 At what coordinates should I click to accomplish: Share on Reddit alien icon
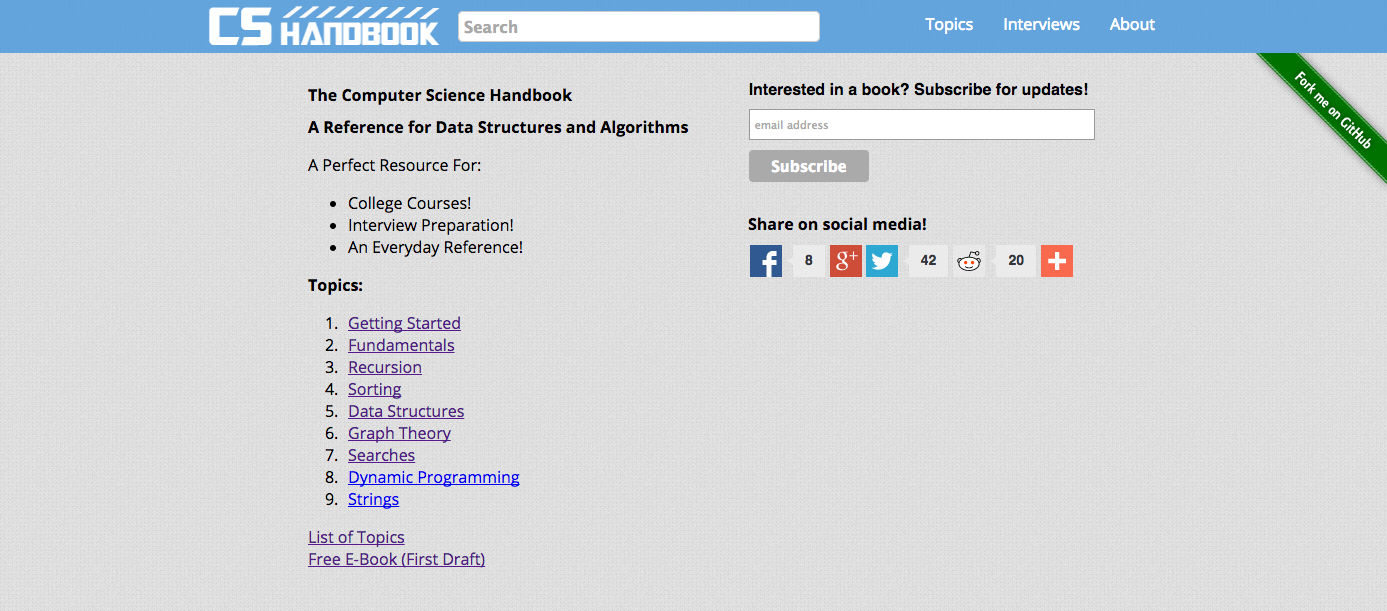coord(969,261)
